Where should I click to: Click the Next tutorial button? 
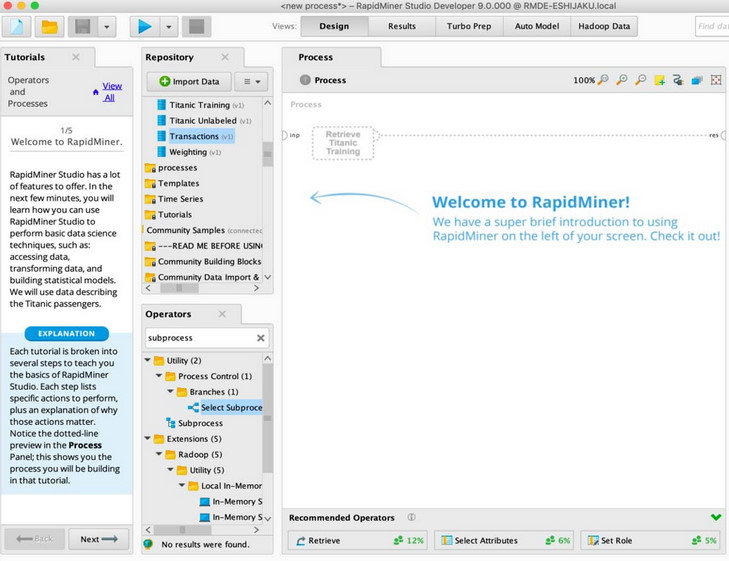click(x=99, y=539)
